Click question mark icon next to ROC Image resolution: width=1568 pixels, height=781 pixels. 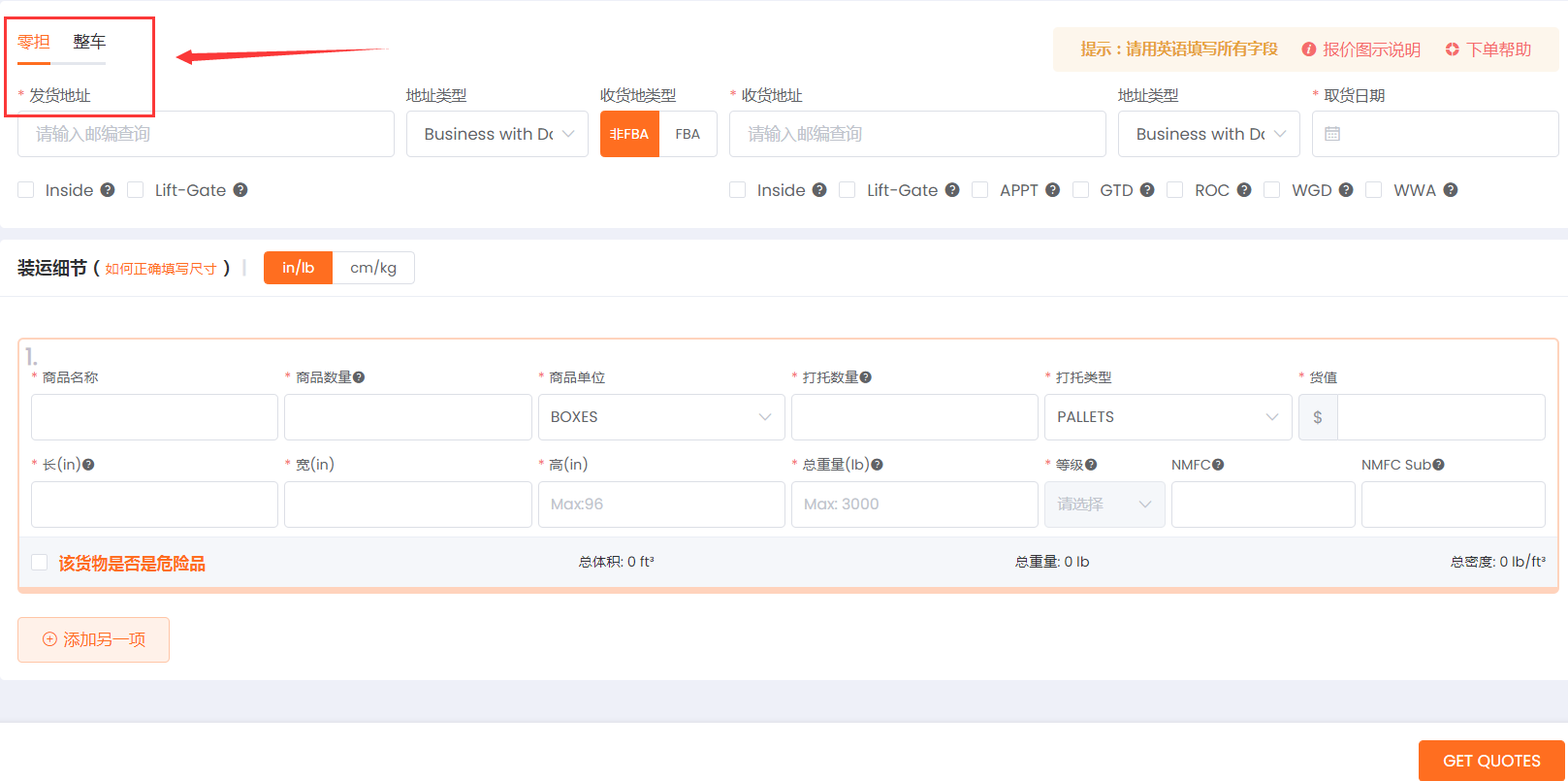(x=1244, y=190)
